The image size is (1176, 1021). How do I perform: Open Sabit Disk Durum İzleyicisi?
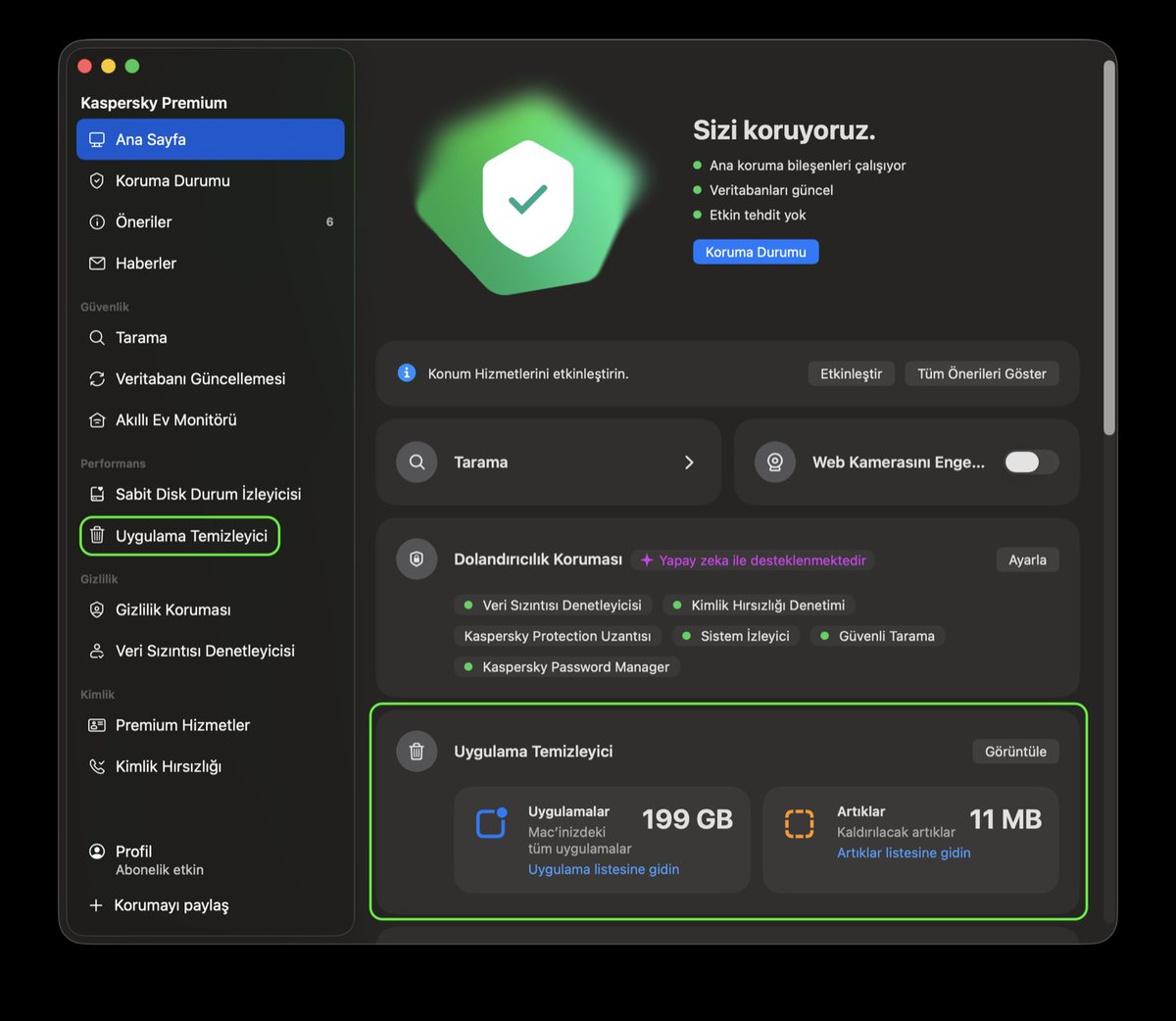211,494
